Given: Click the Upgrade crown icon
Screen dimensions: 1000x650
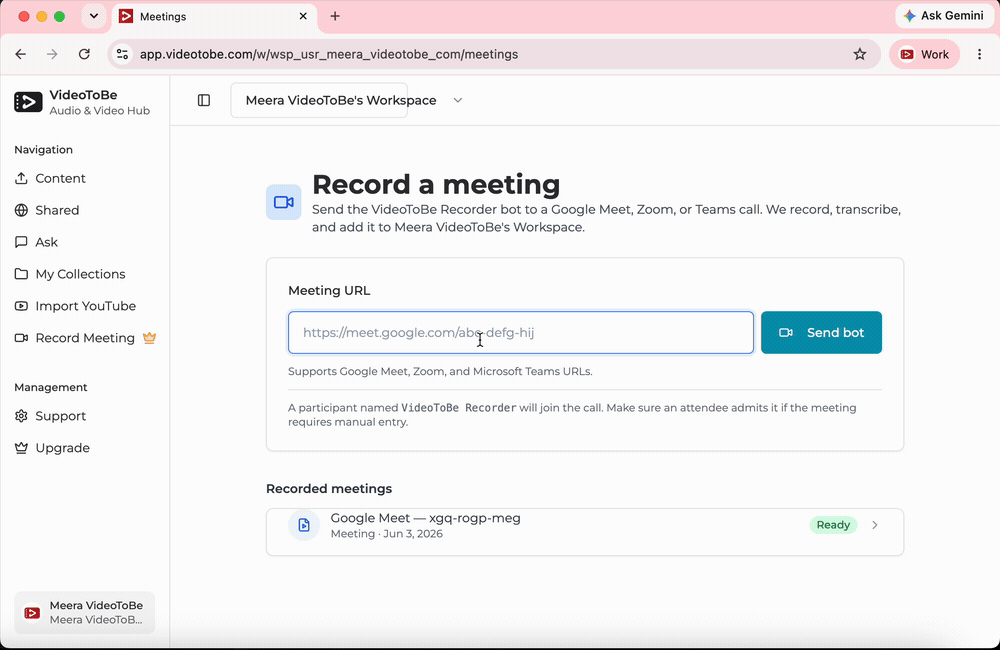Looking at the screenshot, I should pyautogui.click(x=21, y=448).
